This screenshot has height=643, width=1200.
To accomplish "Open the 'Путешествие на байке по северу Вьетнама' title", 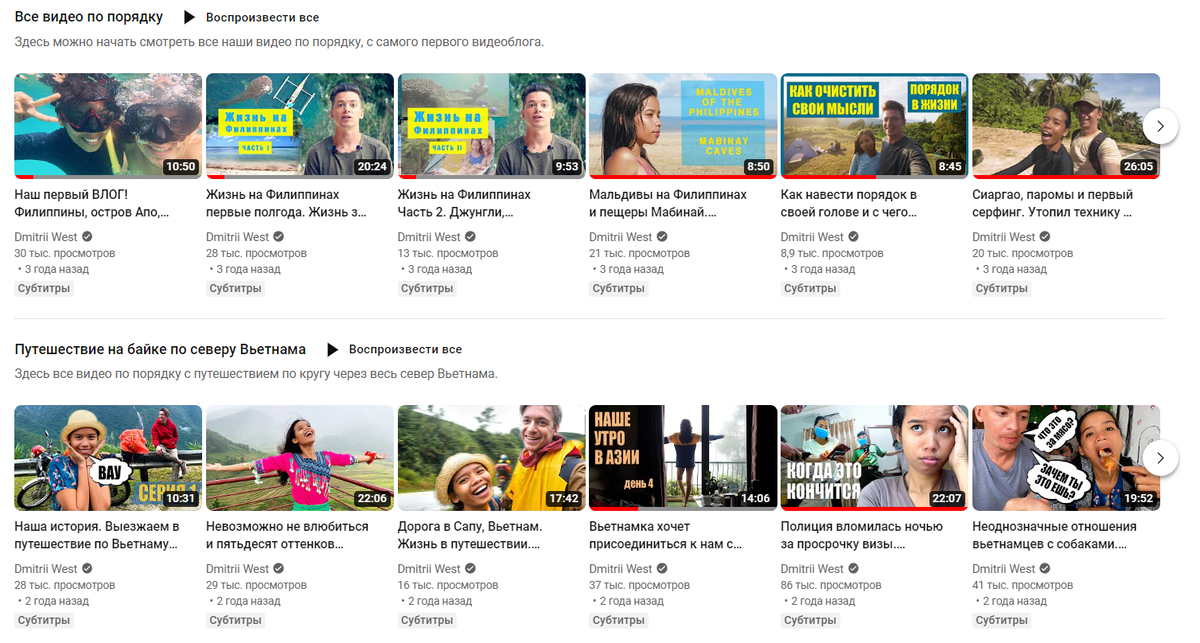I will tap(160, 349).
